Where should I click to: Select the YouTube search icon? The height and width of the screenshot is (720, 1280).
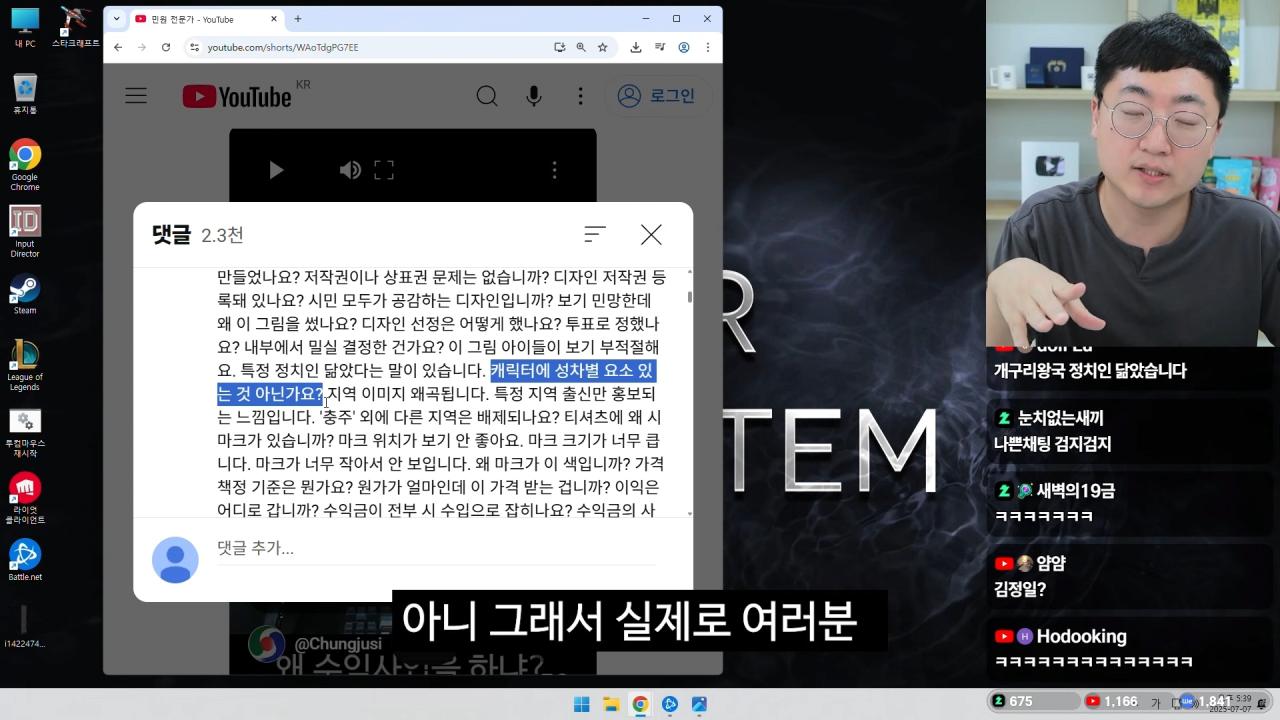click(x=487, y=95)
